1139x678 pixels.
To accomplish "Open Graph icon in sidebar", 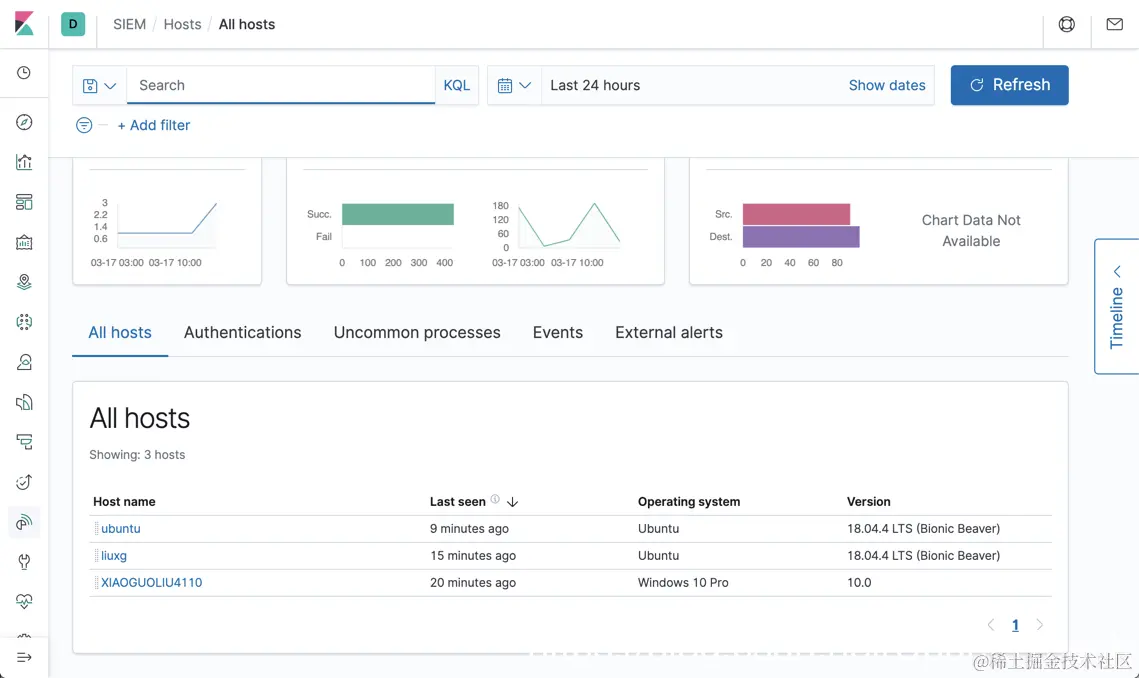I will point(24,362).
